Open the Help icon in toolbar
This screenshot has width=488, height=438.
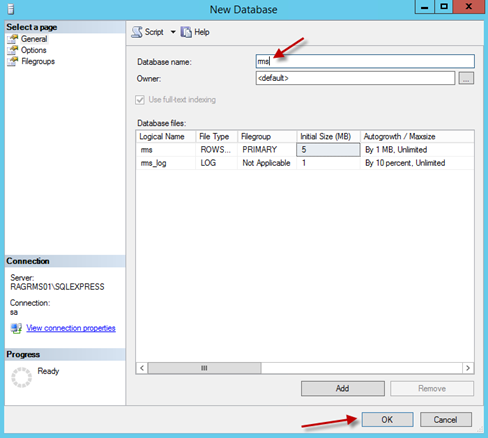[x=186, y=32]
